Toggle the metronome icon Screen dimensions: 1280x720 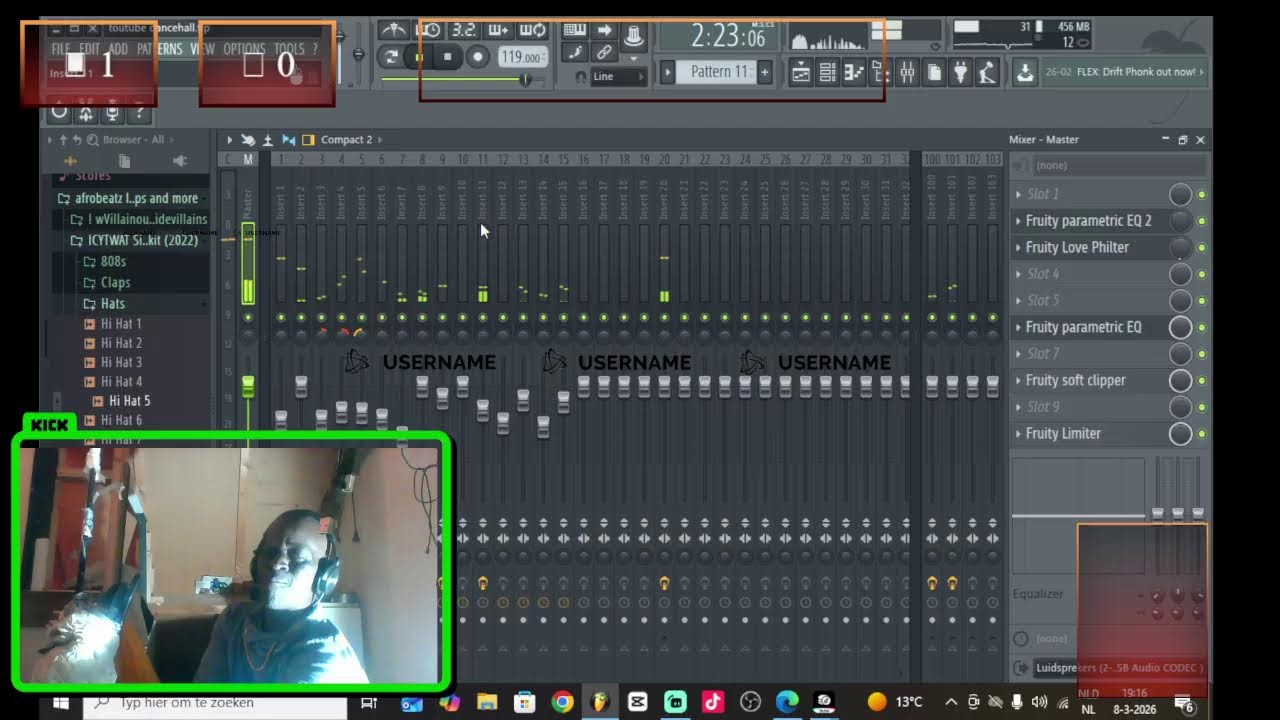[395, 30]
